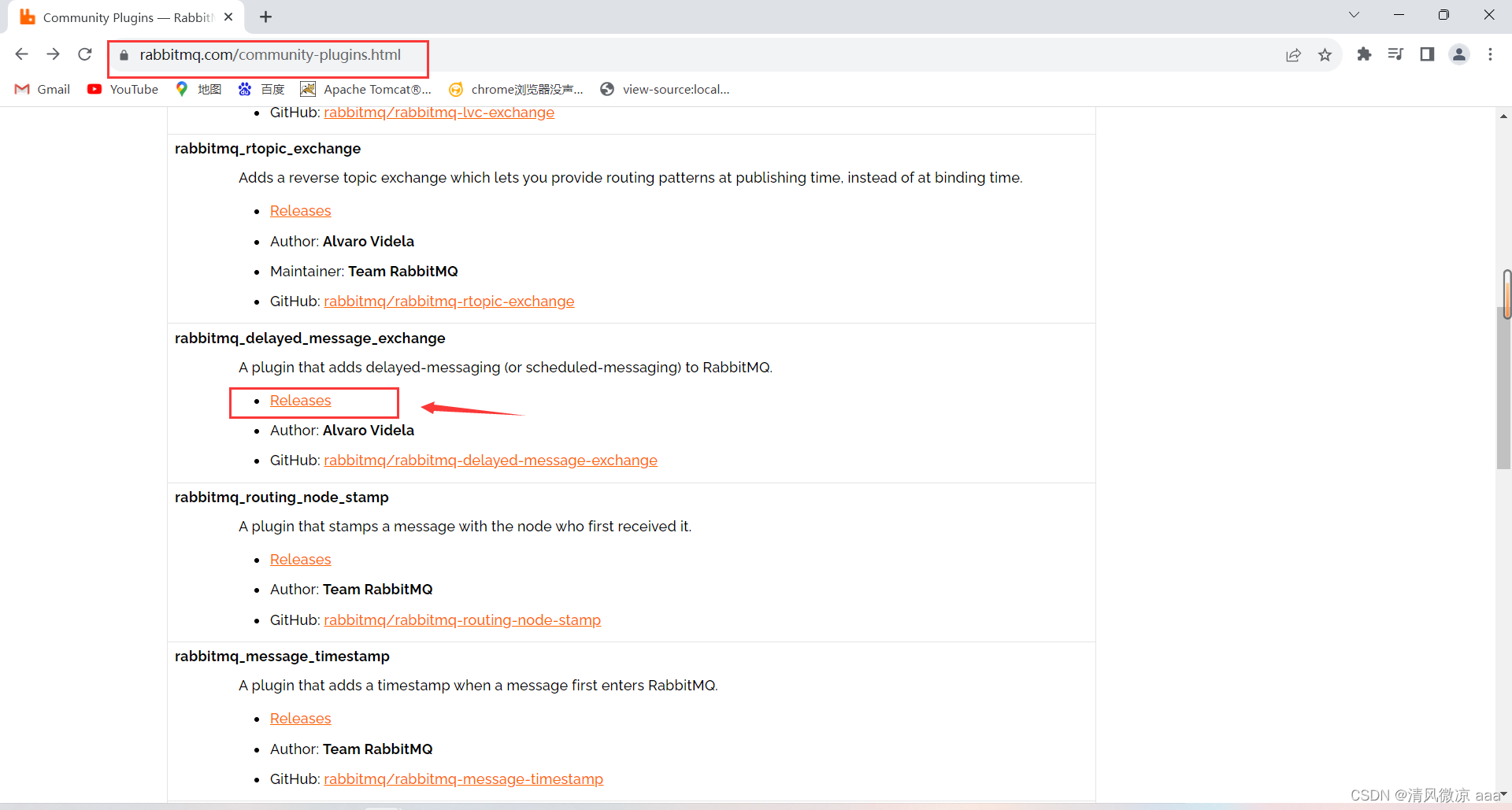
Task: Open Releases under rabbitmq_rtopic_exchange
Action: pos(300,211)
